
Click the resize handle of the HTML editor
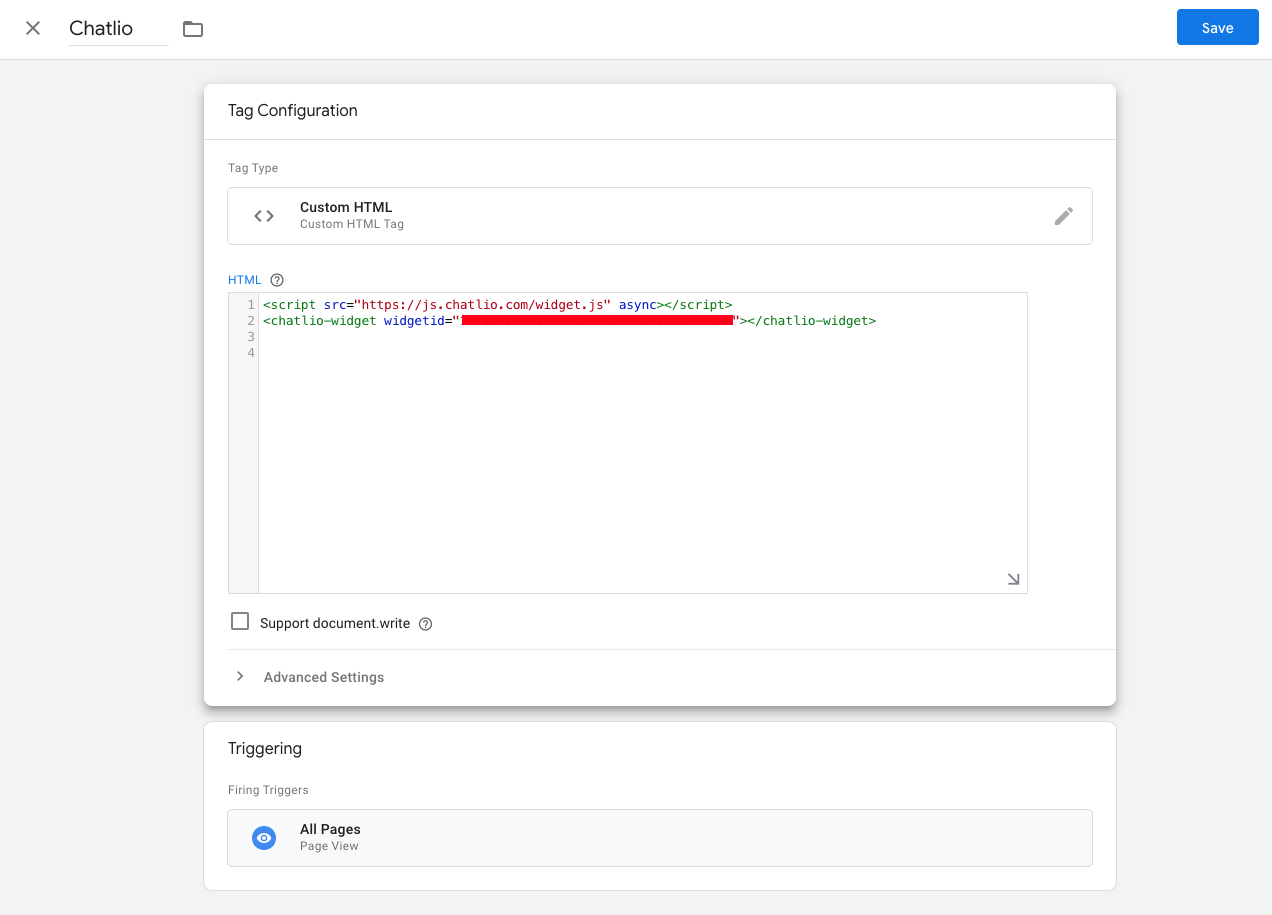(1013, 579)
